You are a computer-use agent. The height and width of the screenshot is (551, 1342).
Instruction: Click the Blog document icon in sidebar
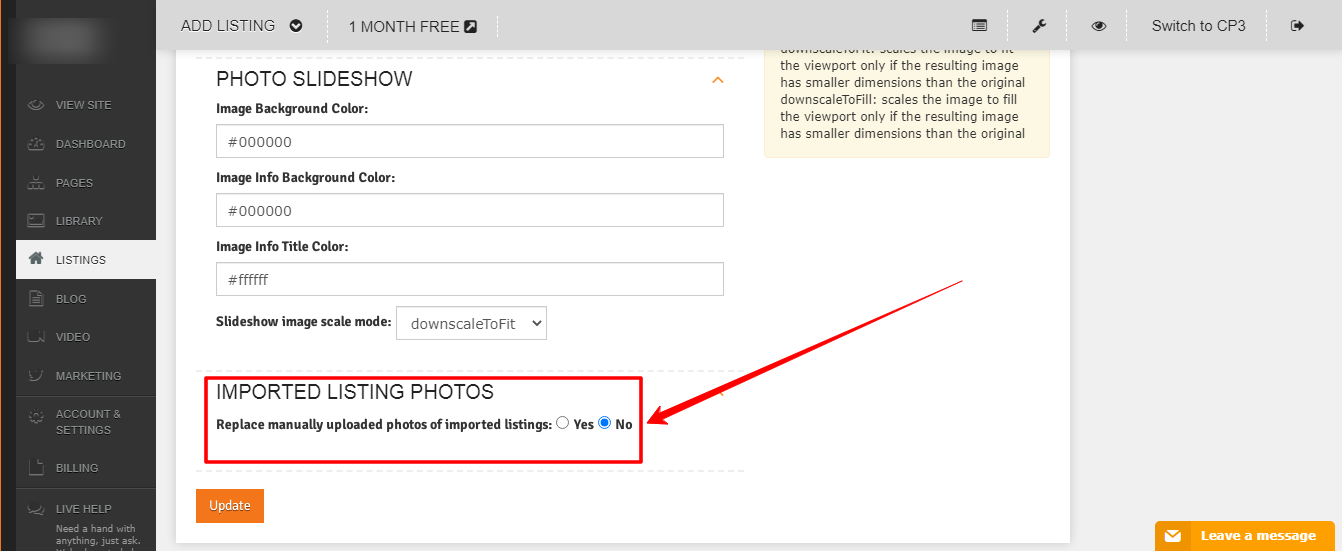(37, 298)
